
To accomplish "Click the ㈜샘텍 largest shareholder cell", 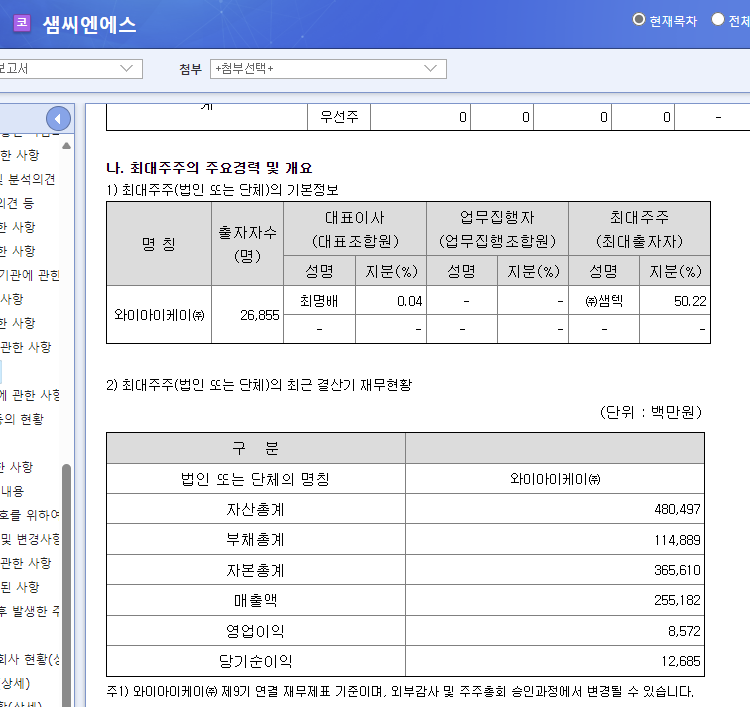I will (604, 301).
